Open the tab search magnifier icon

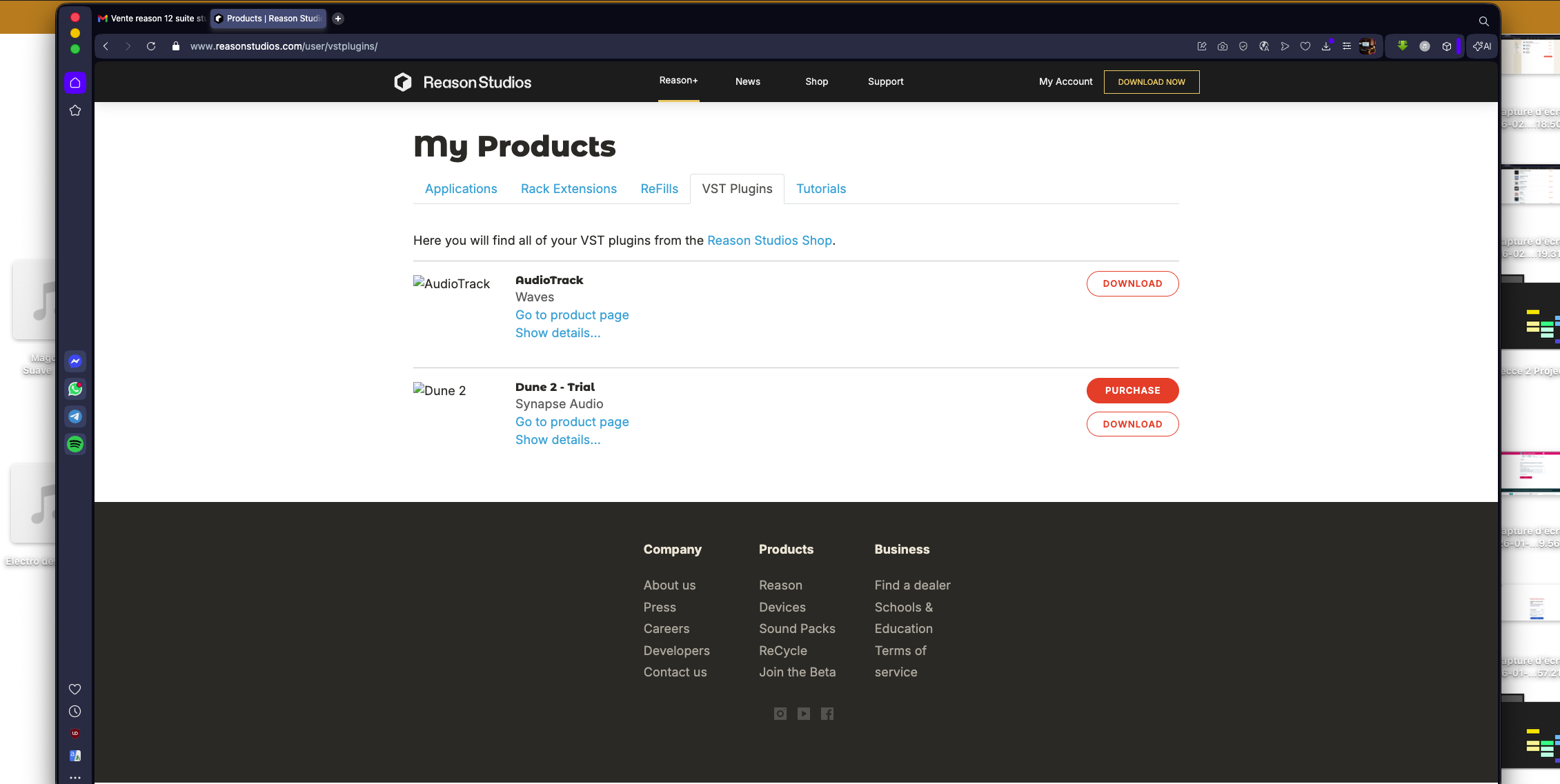point(1483,21)
